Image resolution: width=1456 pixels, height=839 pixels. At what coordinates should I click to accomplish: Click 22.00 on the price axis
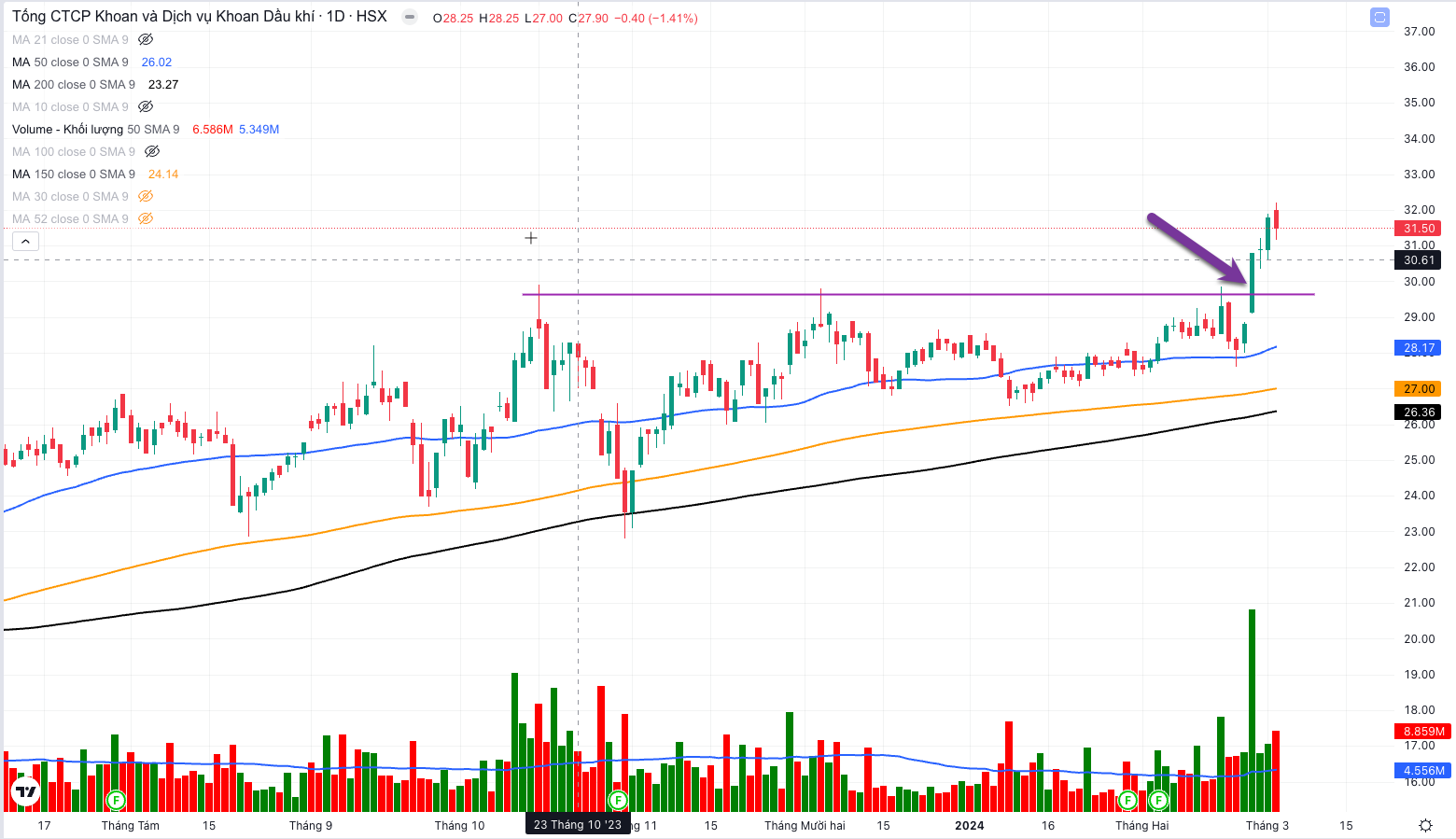[x=1419, y=567]
